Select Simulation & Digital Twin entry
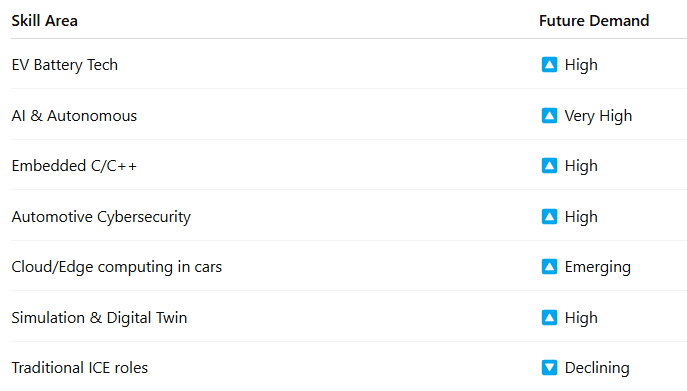This screenshot has width=687, height=391. coord(99,318)
